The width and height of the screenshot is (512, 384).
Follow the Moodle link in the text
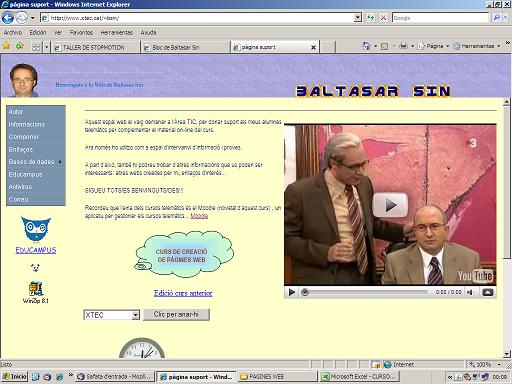click(199, 216)
